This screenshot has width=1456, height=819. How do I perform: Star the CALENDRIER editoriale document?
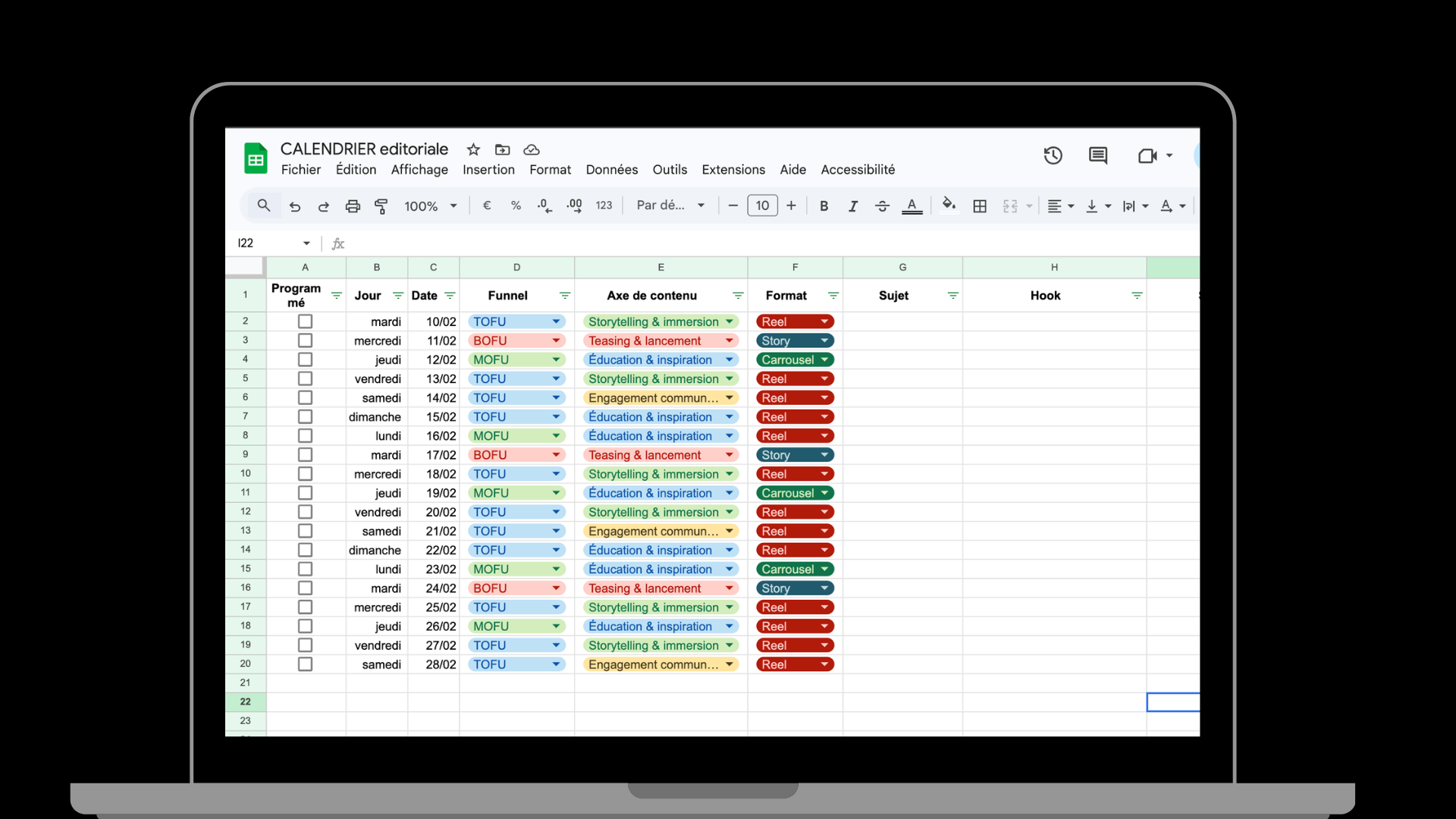click(x=473, y=149)
